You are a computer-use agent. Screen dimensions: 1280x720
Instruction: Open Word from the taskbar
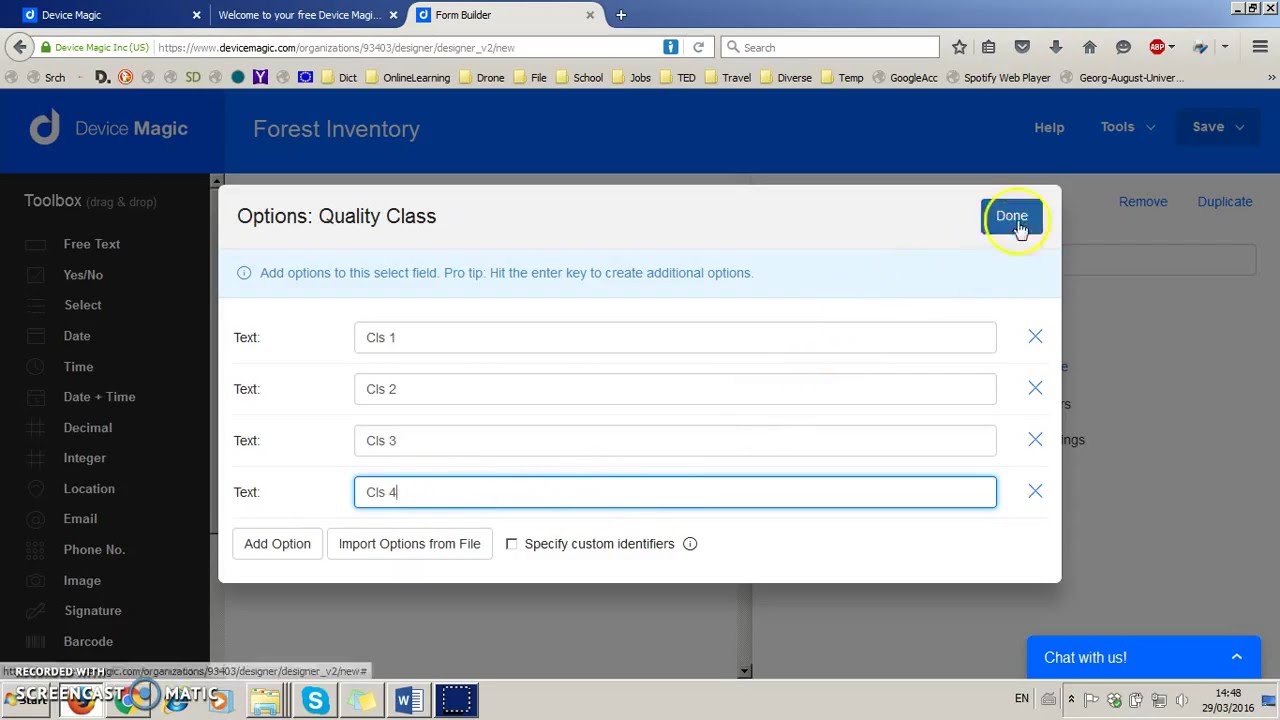tap(409, 700)
